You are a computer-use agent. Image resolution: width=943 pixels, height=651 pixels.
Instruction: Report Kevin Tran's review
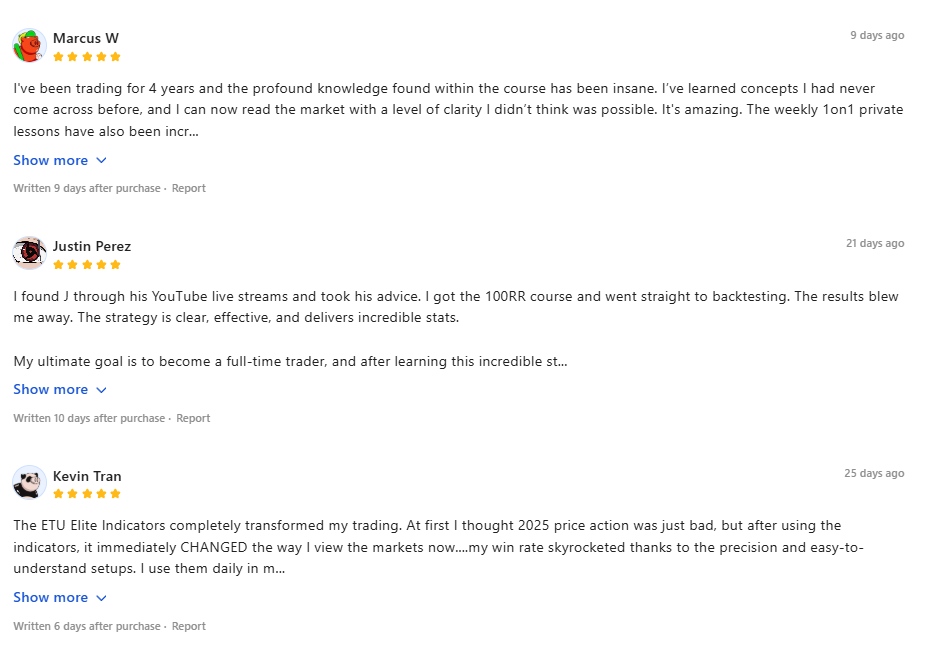click(x=189, y=626)
